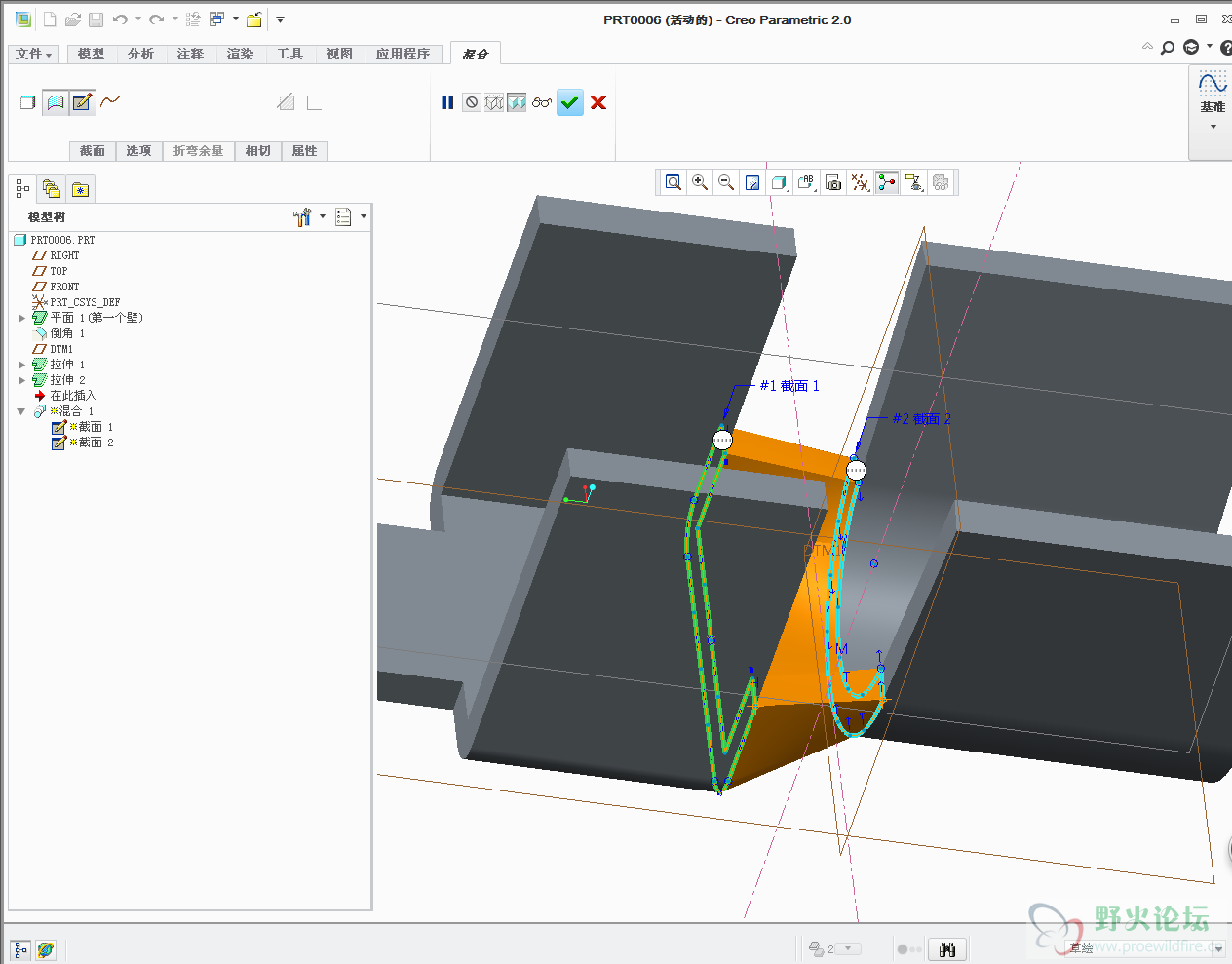
Task: Click the Redo arrow icon
Action: (x=156, y=19)
